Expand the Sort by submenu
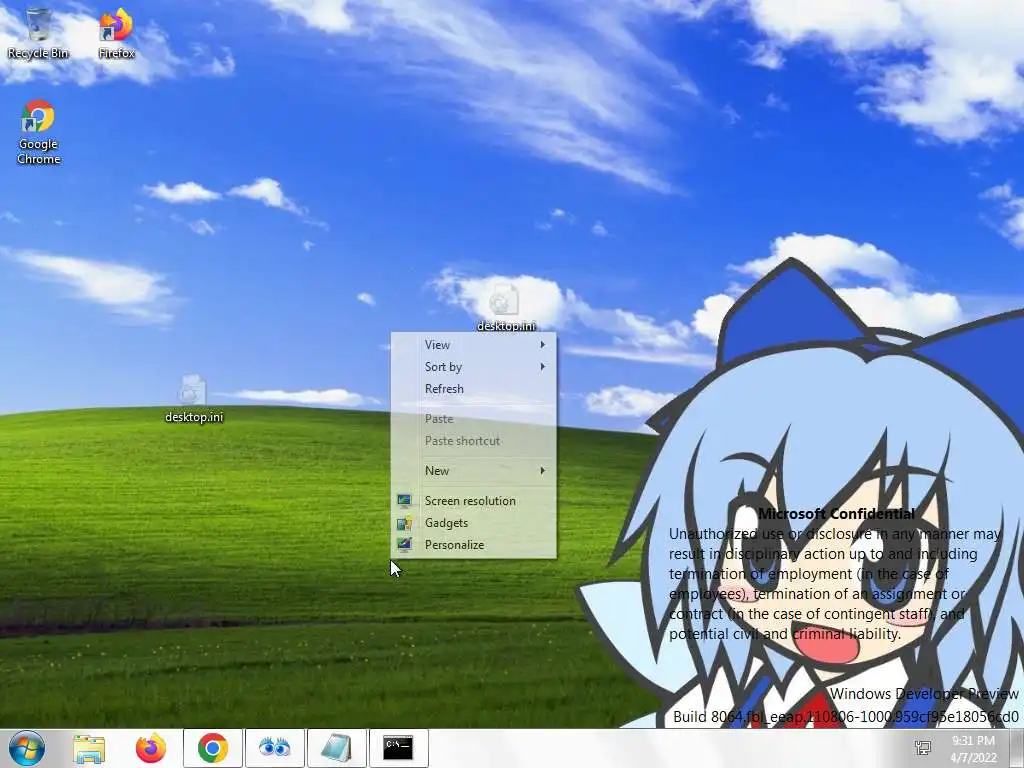 [473, 367]
